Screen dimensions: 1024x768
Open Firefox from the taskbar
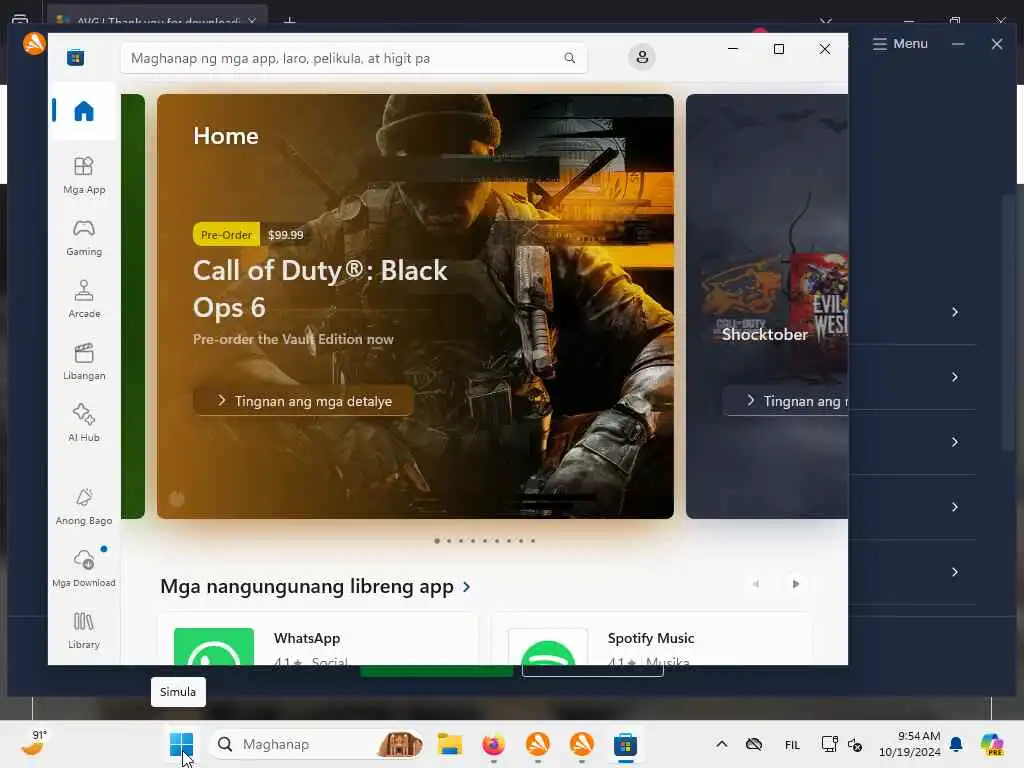click(493, 744)
